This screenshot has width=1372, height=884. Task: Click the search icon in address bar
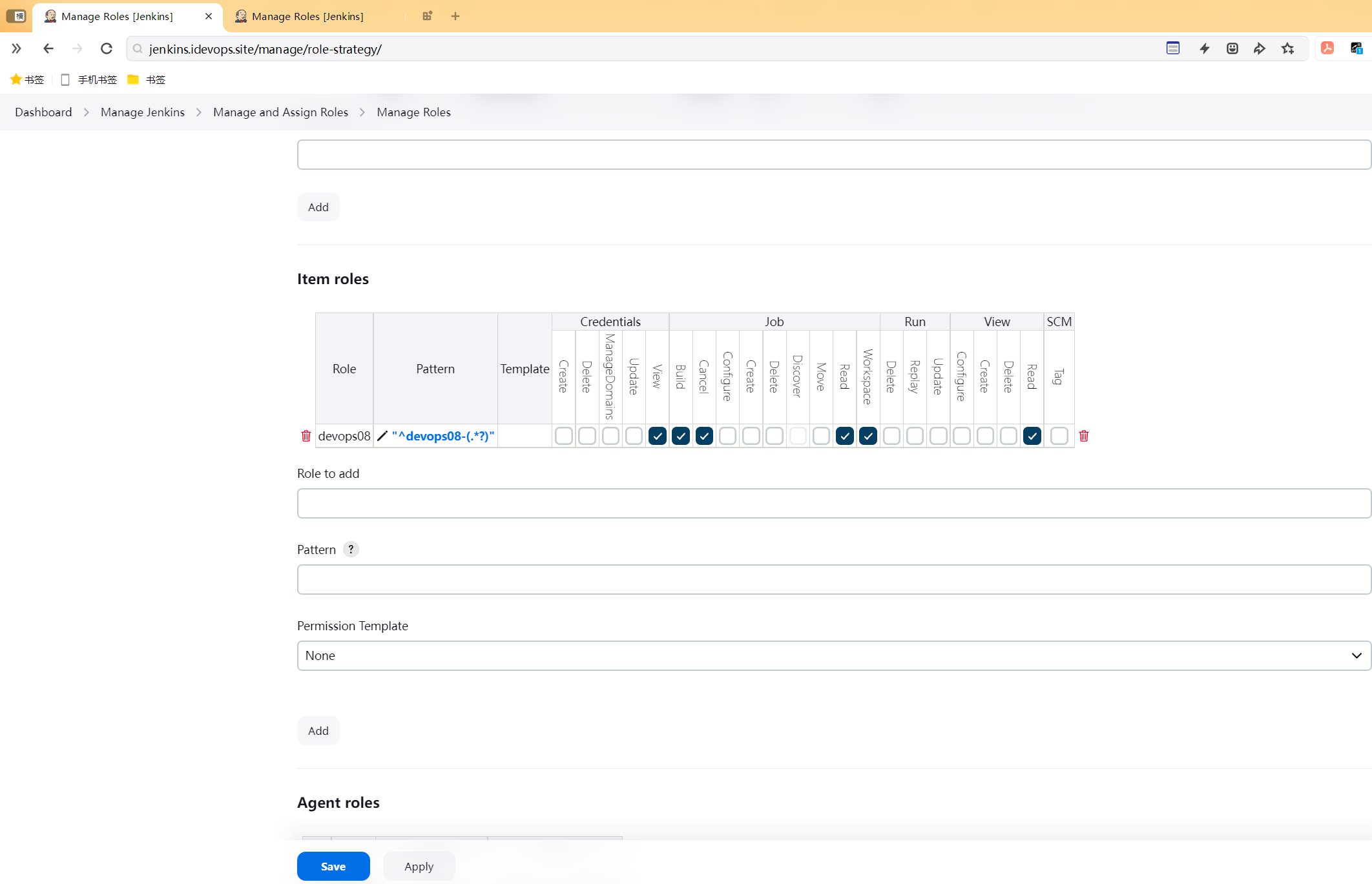pos(138,49)
